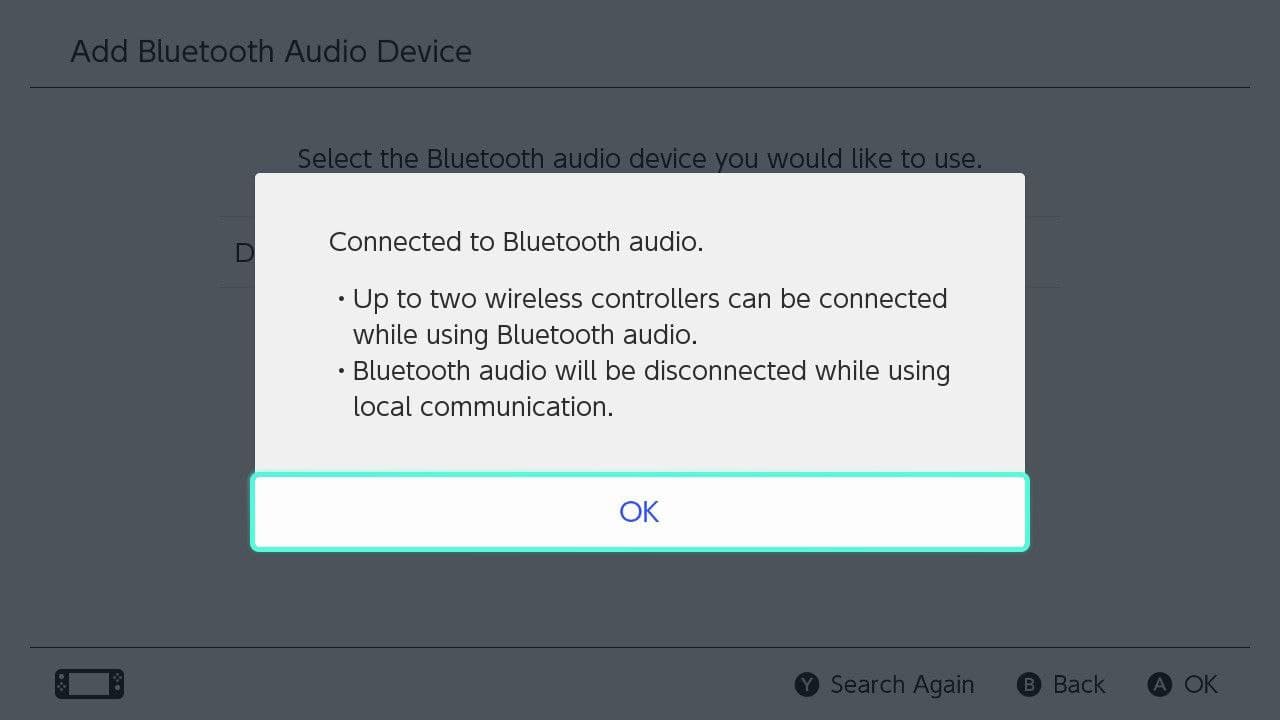Go Back using the footer label
The image size is (1280, 720).
point(1079,685)
